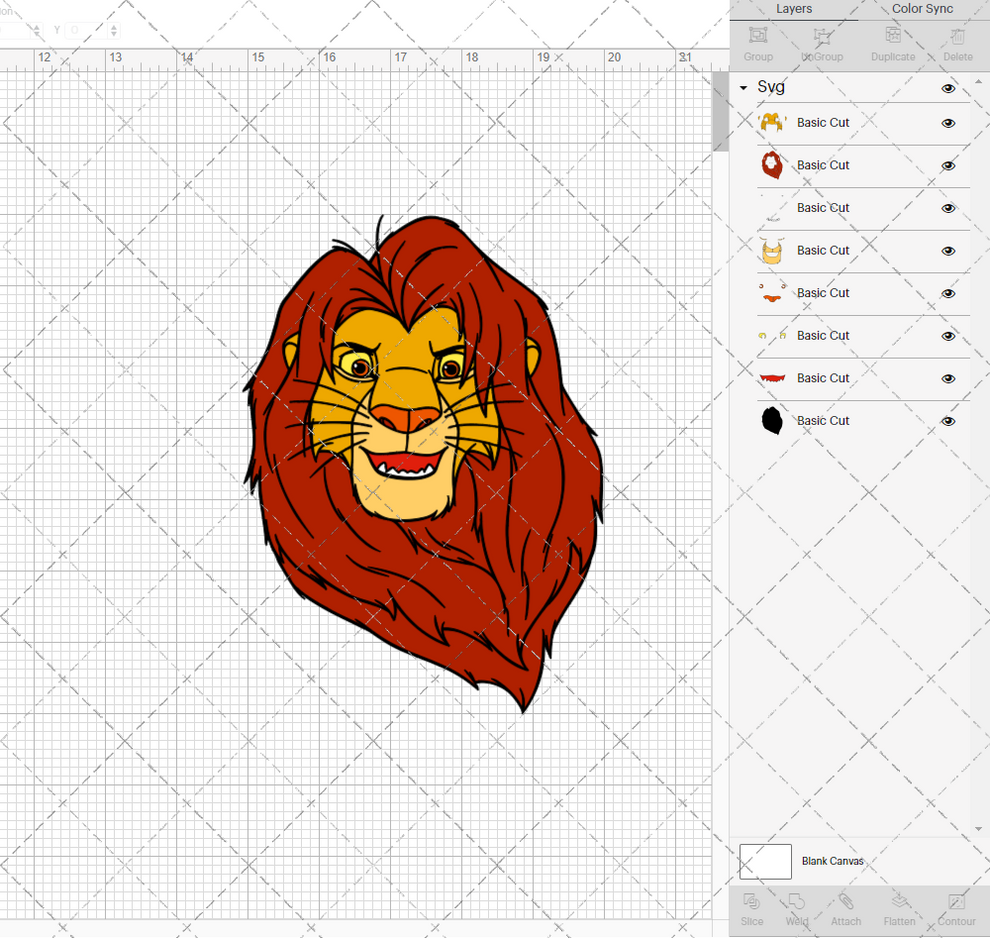This screenshot has height=938, width=990.
Task: Hide the topmost Basic Cut mane layer
Action: tap(947, 123)
